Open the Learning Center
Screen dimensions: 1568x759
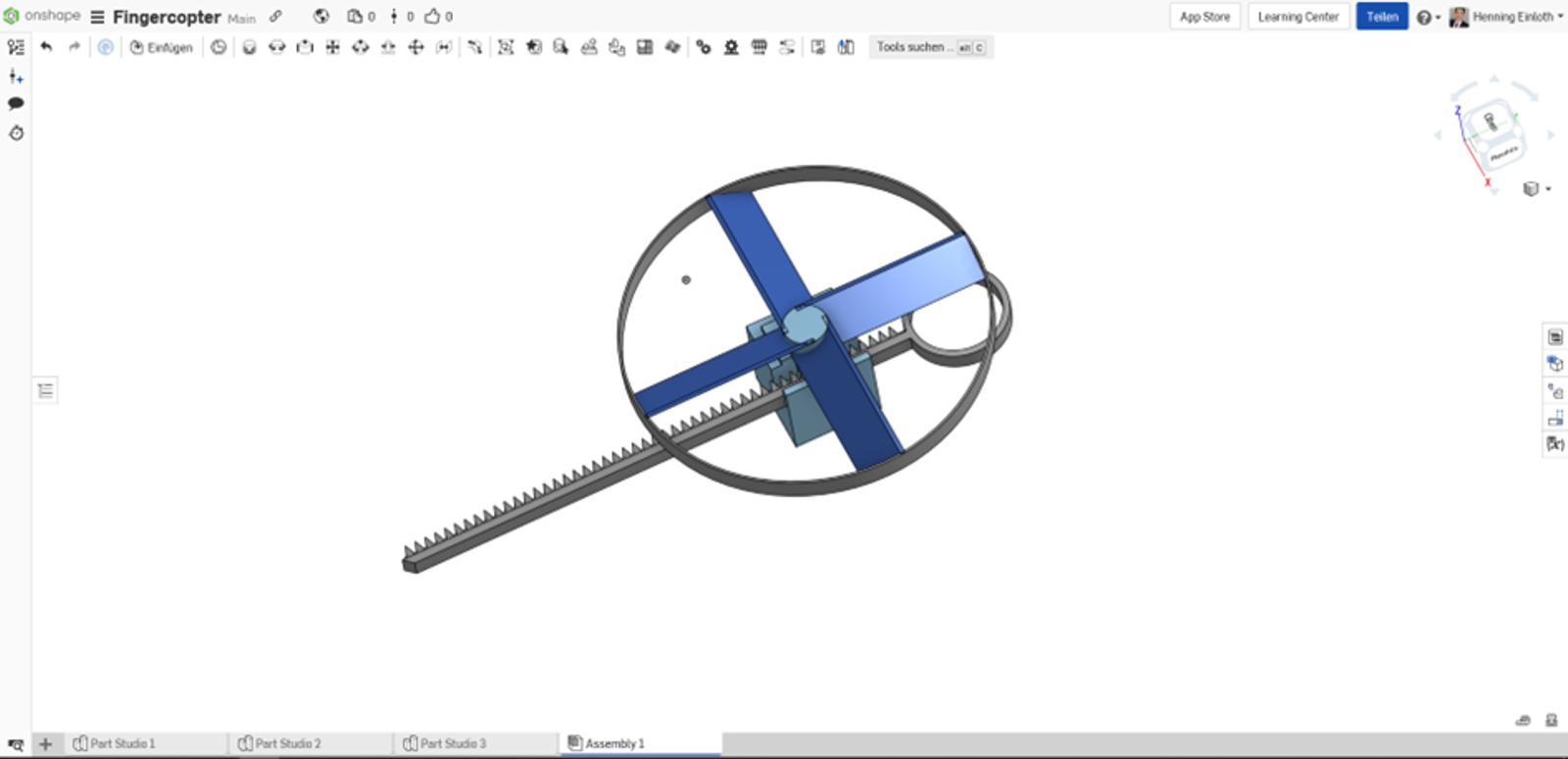click(x=1298, y=17)
